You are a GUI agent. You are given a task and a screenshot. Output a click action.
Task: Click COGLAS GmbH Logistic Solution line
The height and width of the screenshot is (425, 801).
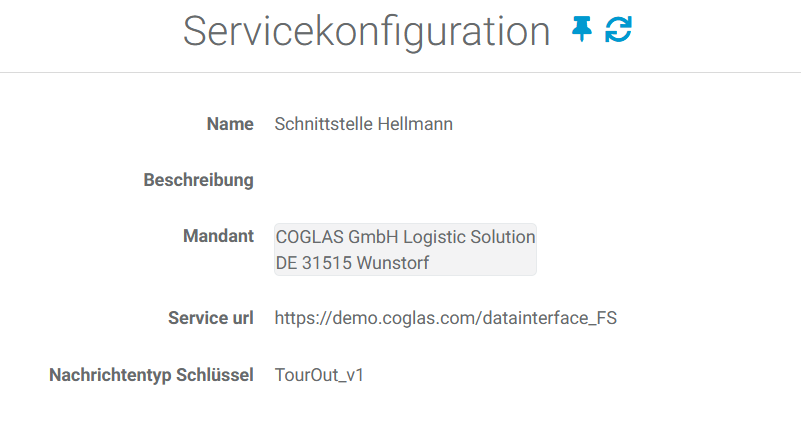coord(405,237)
